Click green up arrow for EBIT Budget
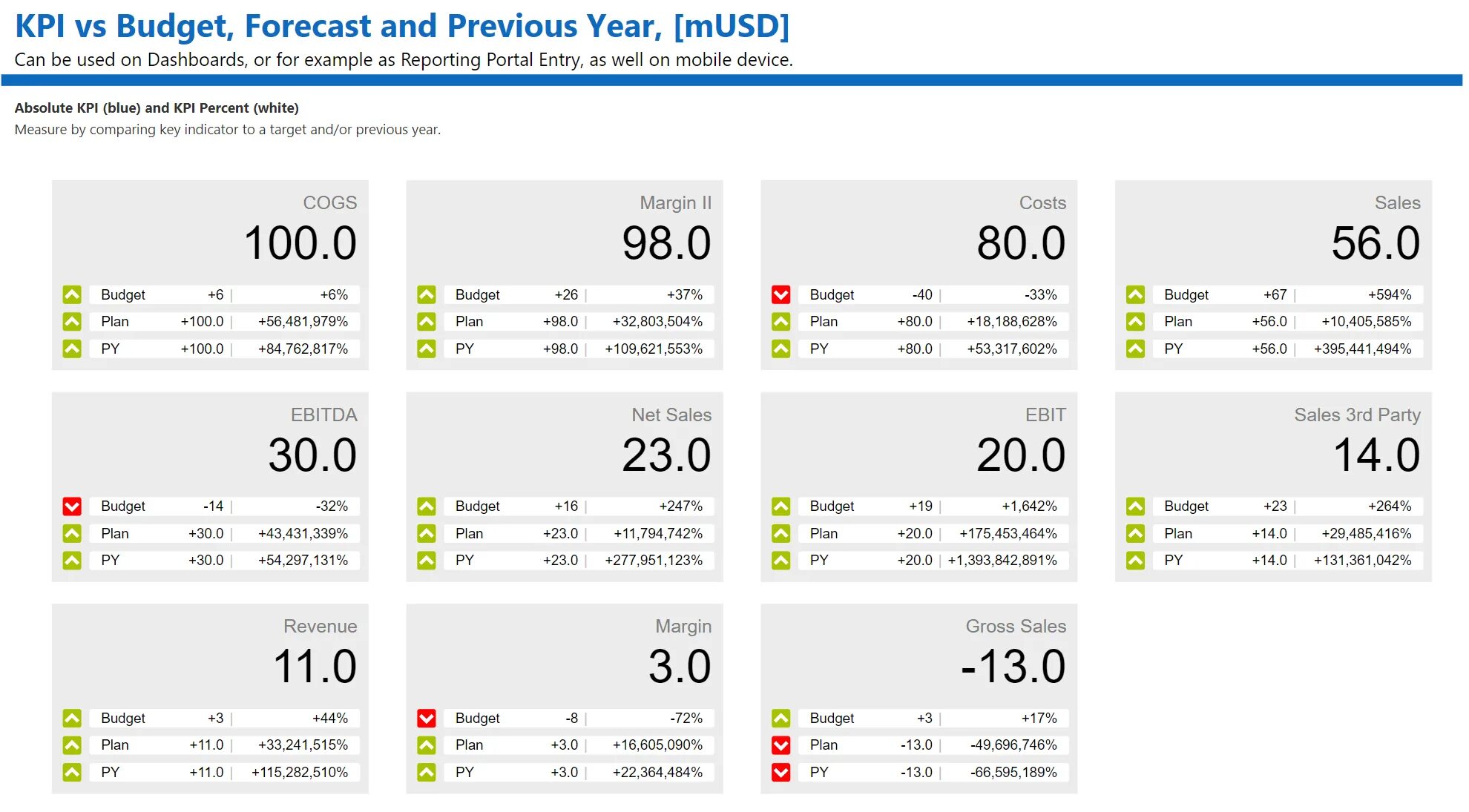Screen dimensions: 1469x812 [x=781, y=506]
